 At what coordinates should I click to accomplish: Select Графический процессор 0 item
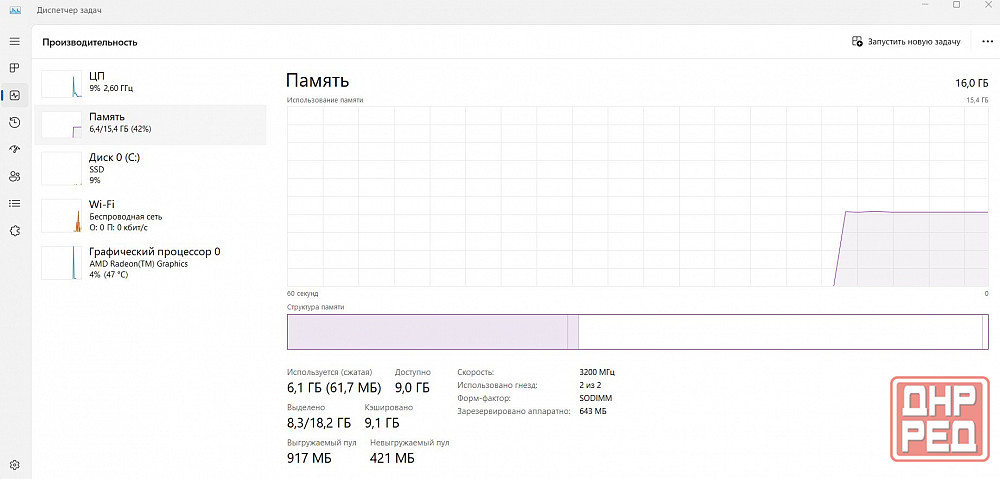coord(150,263)
